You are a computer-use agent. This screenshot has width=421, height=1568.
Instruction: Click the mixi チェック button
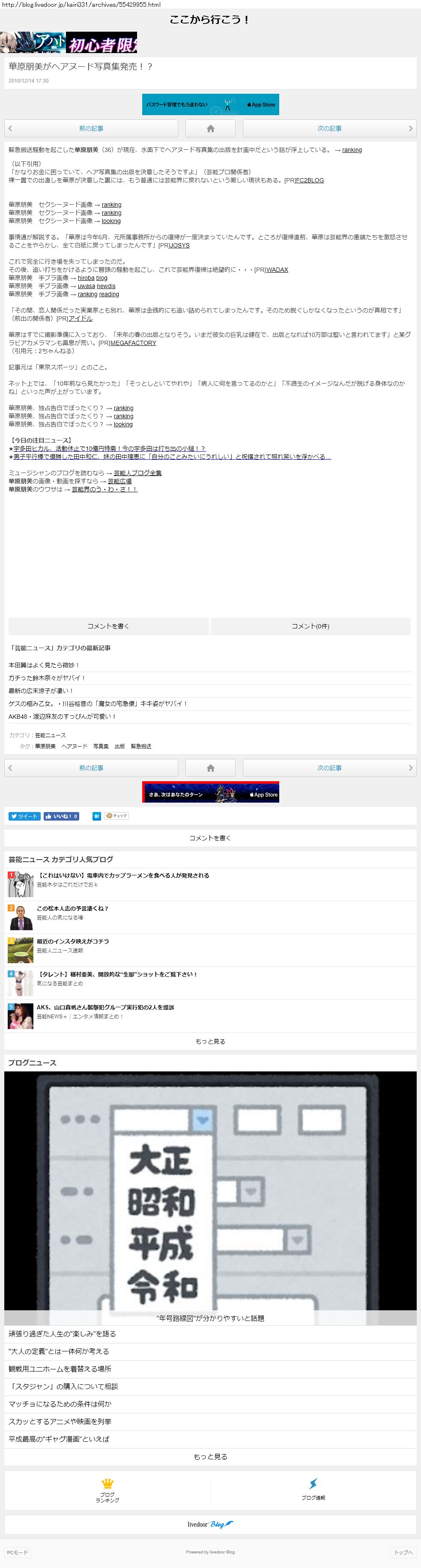click(x=116, y=815)
